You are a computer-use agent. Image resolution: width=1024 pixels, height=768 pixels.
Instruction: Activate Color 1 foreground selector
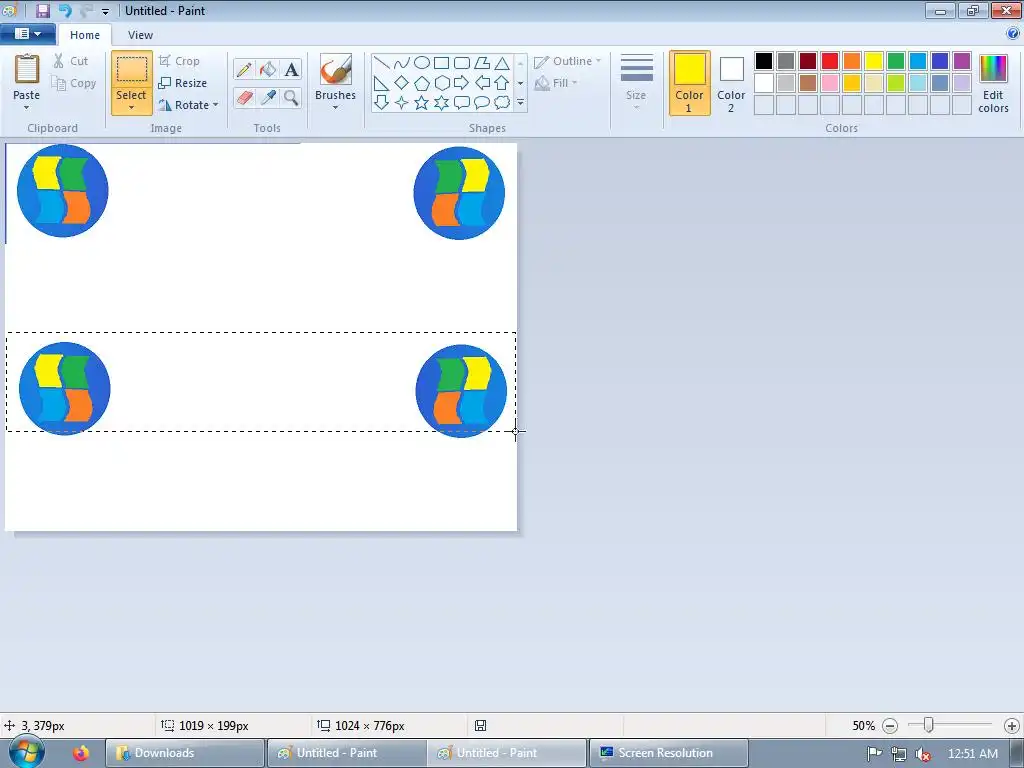click(689, 84)
